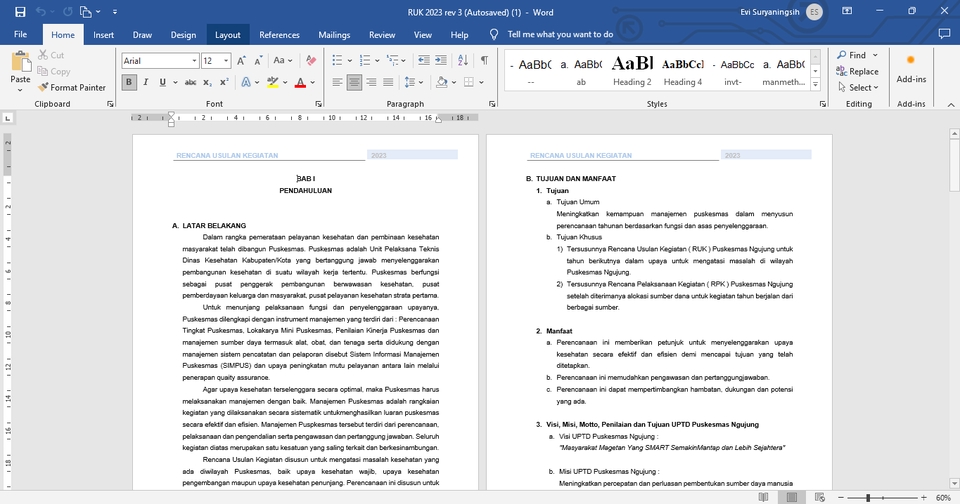Screen dimensions: 960x504
Task: Expand bullet list options
Action: point(350,61)
